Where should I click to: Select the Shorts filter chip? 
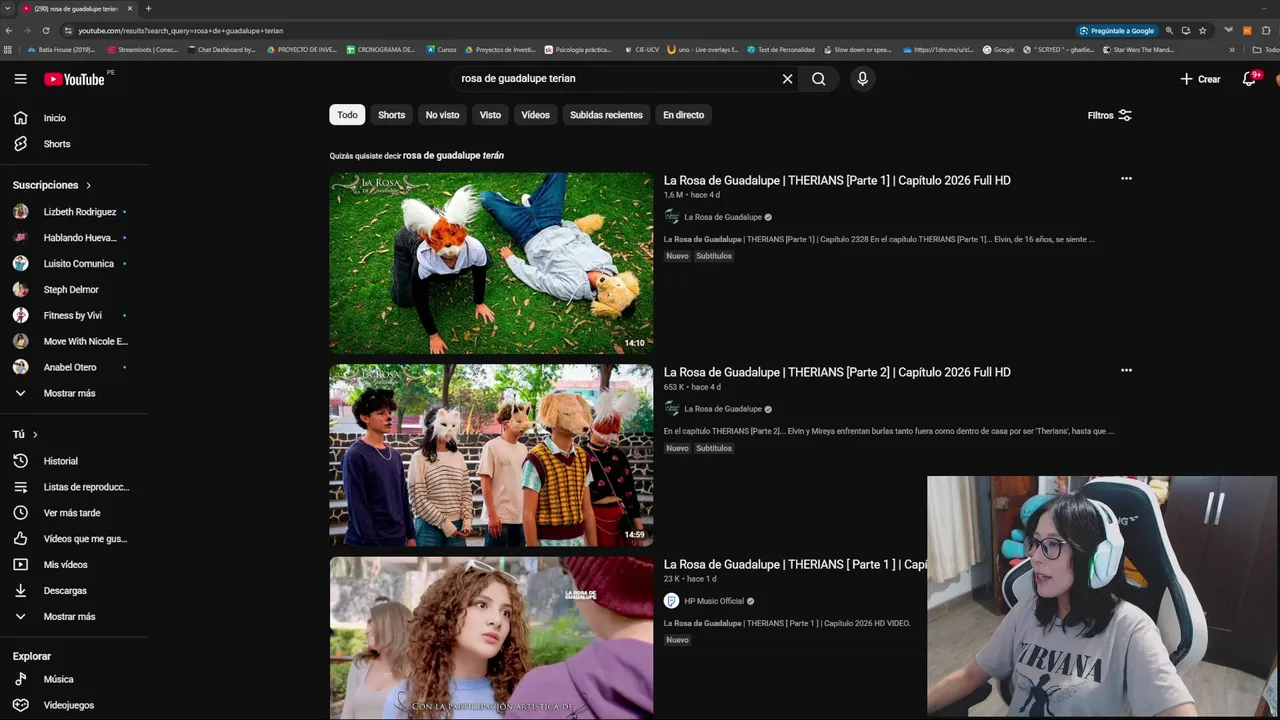tap(391, 115)
